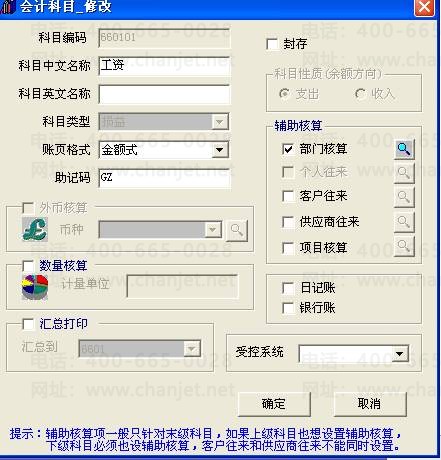This screenshot has height=460, width=441.
Task: Open the 账页格式 dropdown
Action: [x=220, y=150]
